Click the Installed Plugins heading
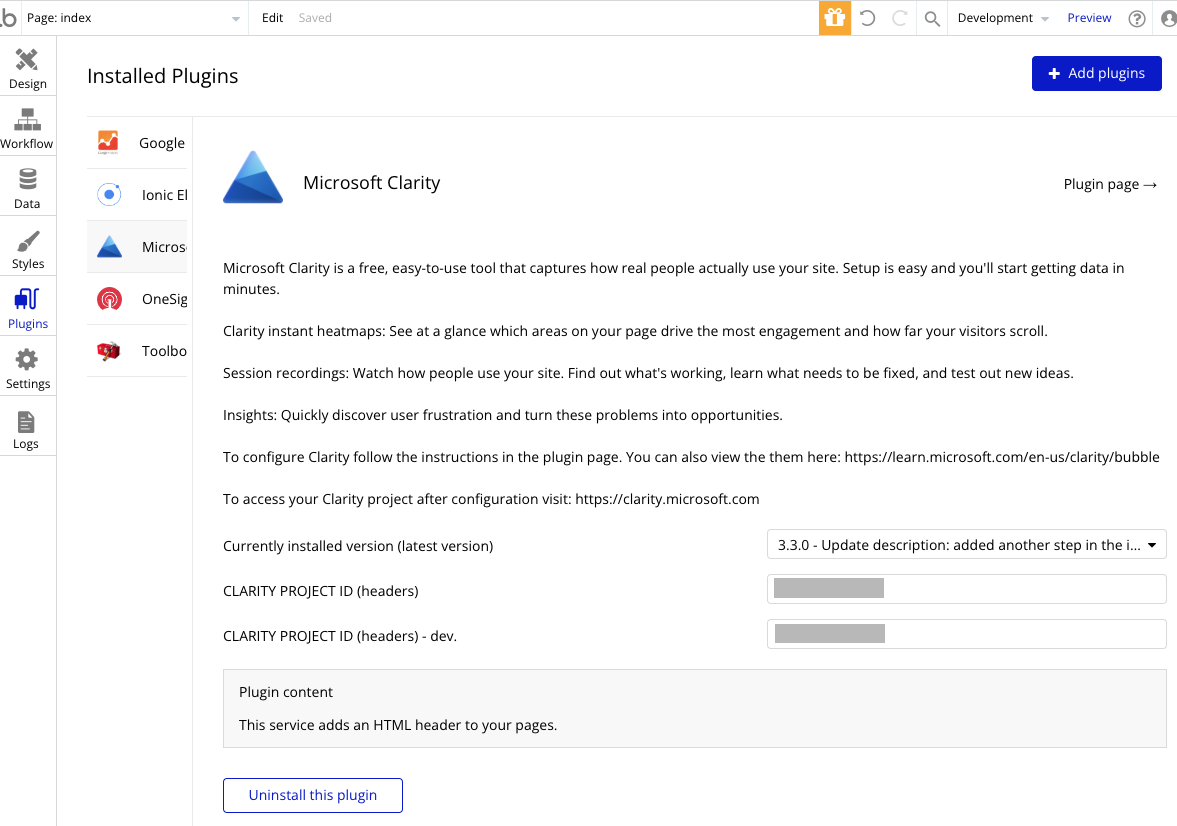 coord(163,76)
